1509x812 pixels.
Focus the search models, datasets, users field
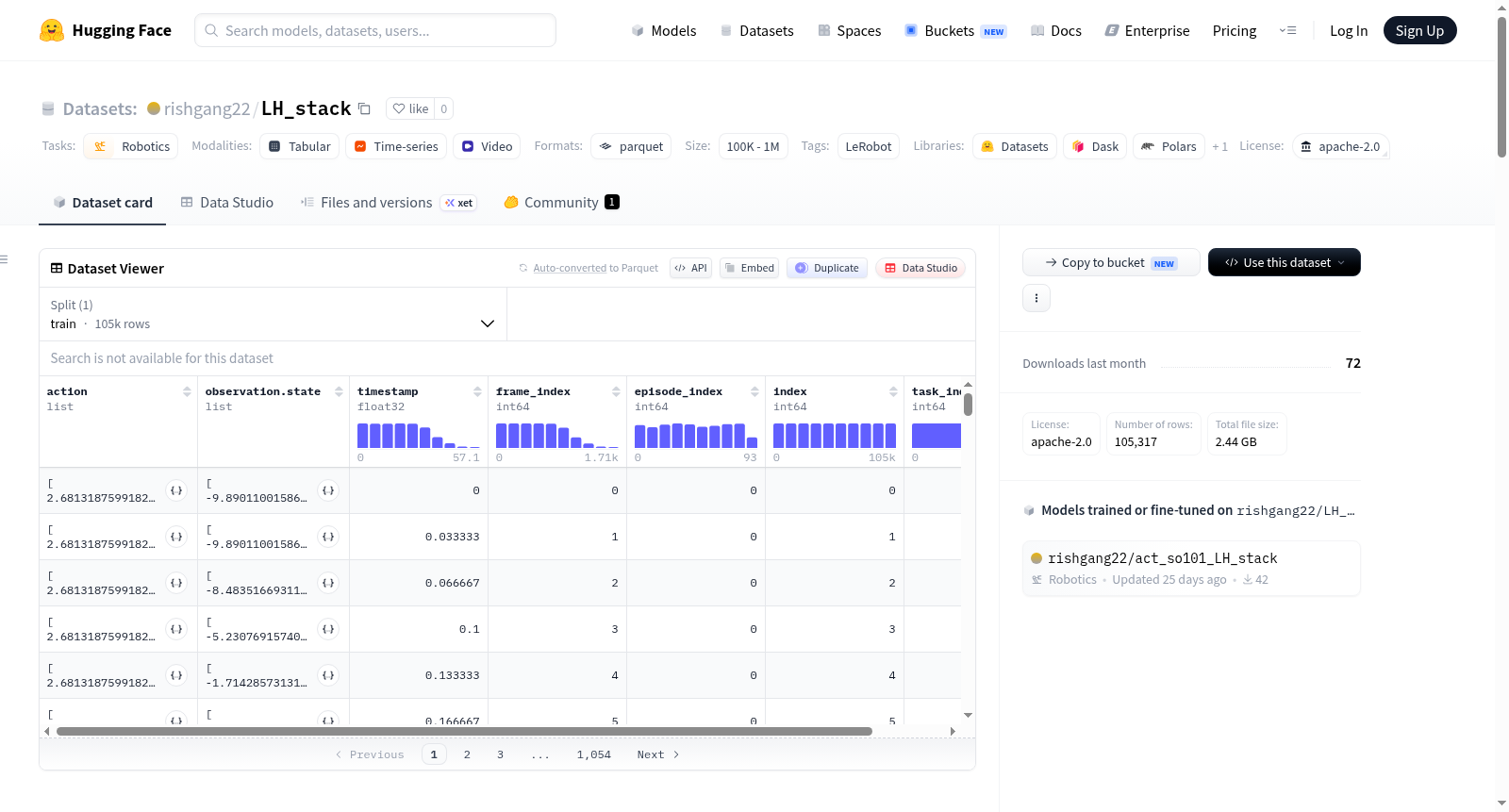click(375, 30)
